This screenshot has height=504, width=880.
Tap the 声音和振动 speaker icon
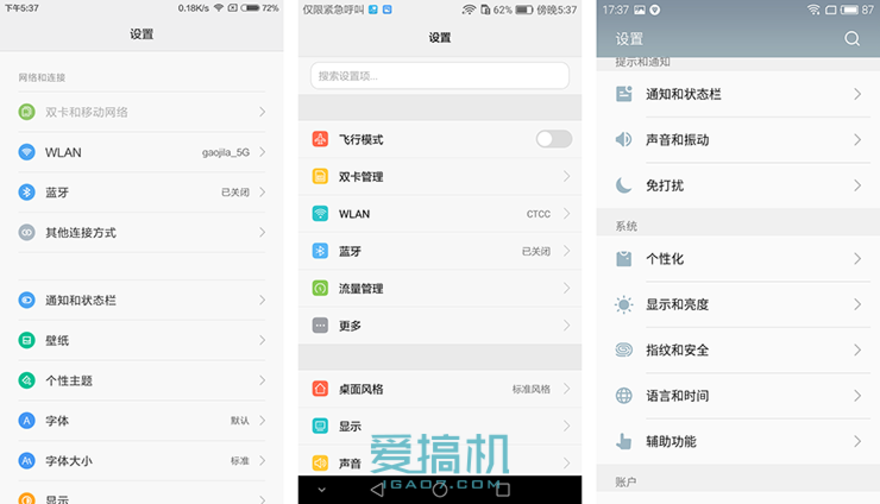pos(624,139)
